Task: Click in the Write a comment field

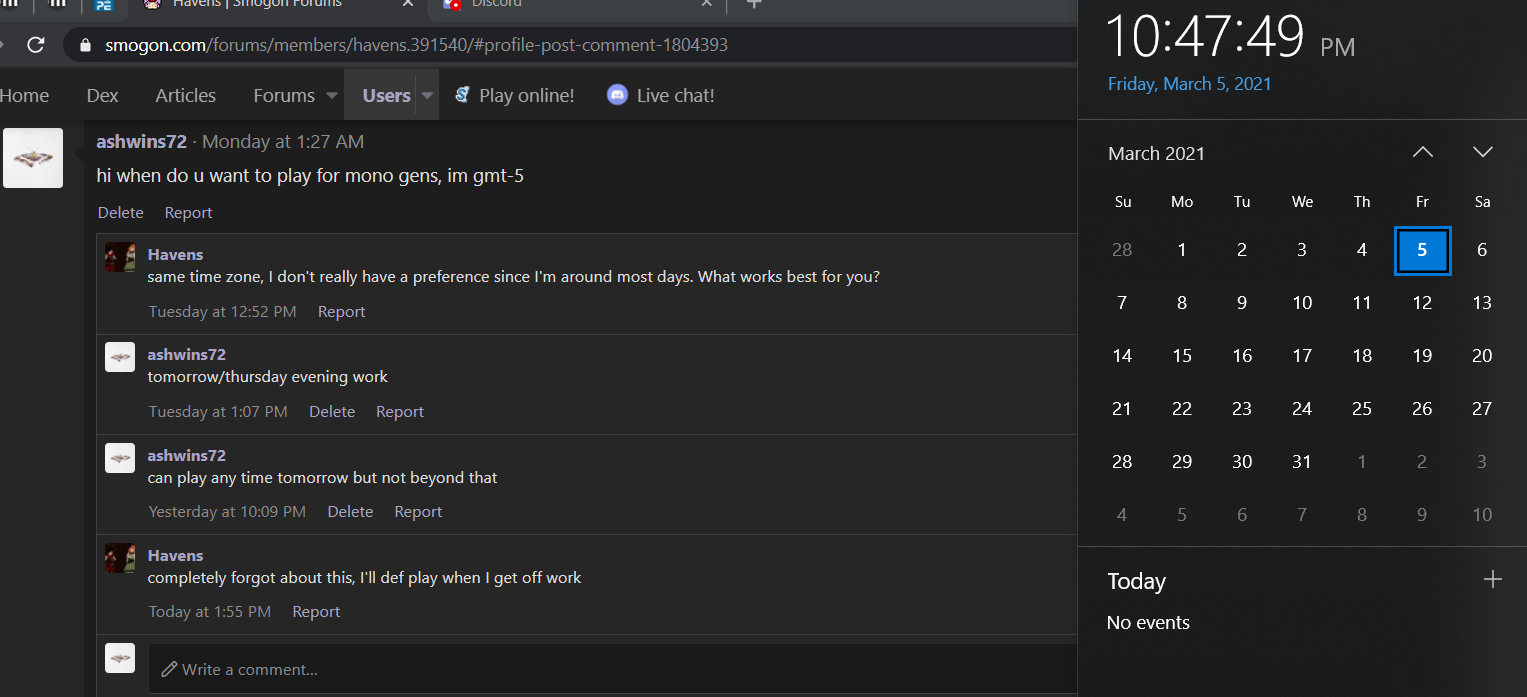Action: pyautogui.click(x=612, y=669)
